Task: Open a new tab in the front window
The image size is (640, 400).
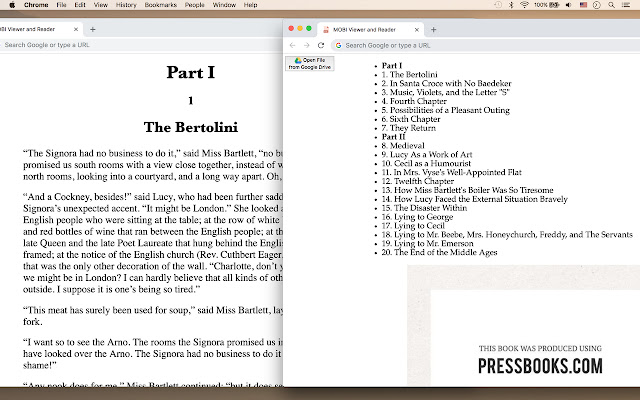Action: click(433, 30)
